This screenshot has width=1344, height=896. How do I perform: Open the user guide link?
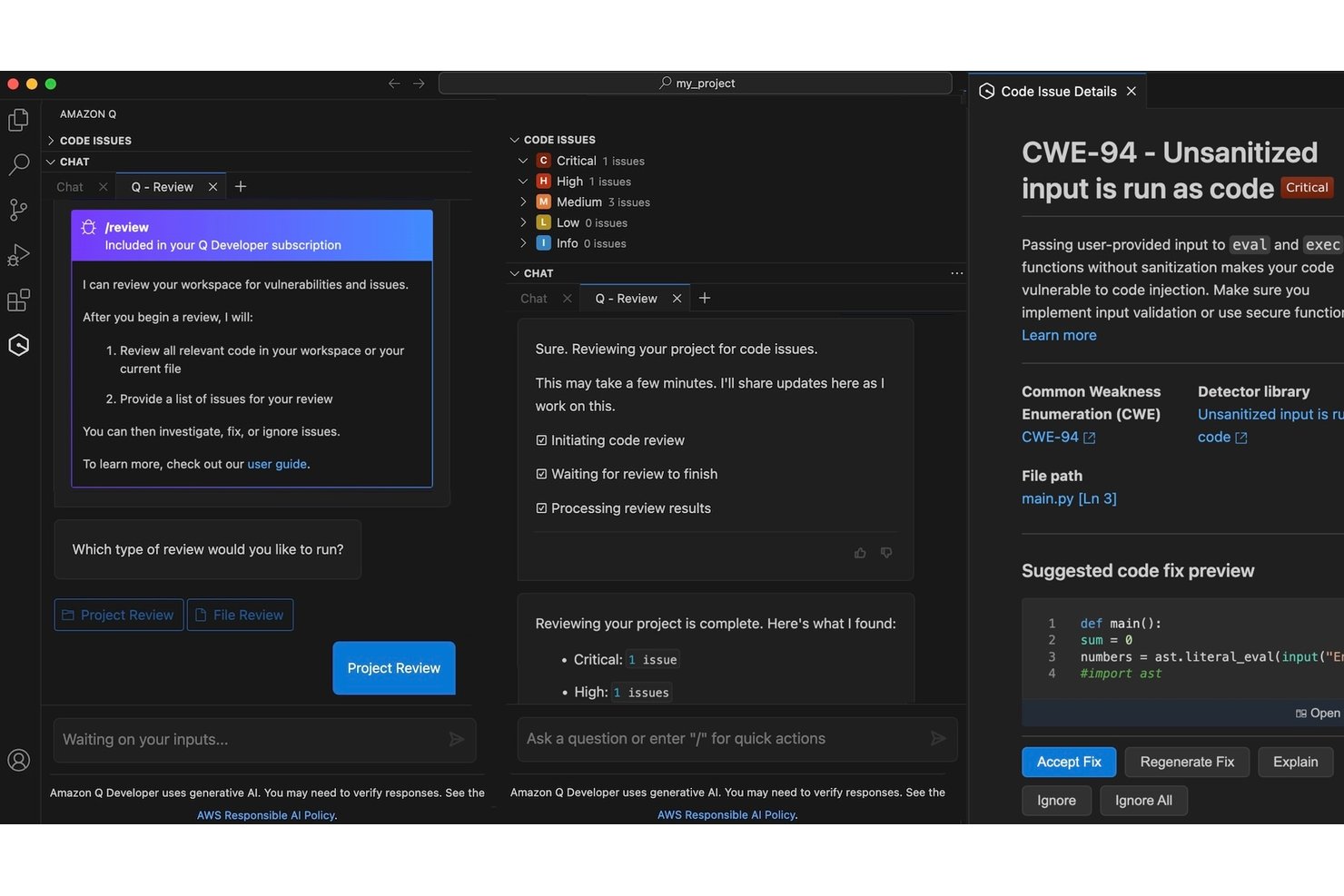tap(277, 464)
